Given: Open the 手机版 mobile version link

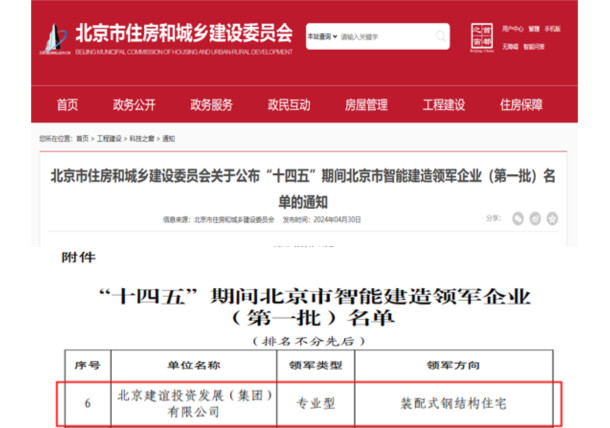Looking at the screenshot, I should pos(552,29).
